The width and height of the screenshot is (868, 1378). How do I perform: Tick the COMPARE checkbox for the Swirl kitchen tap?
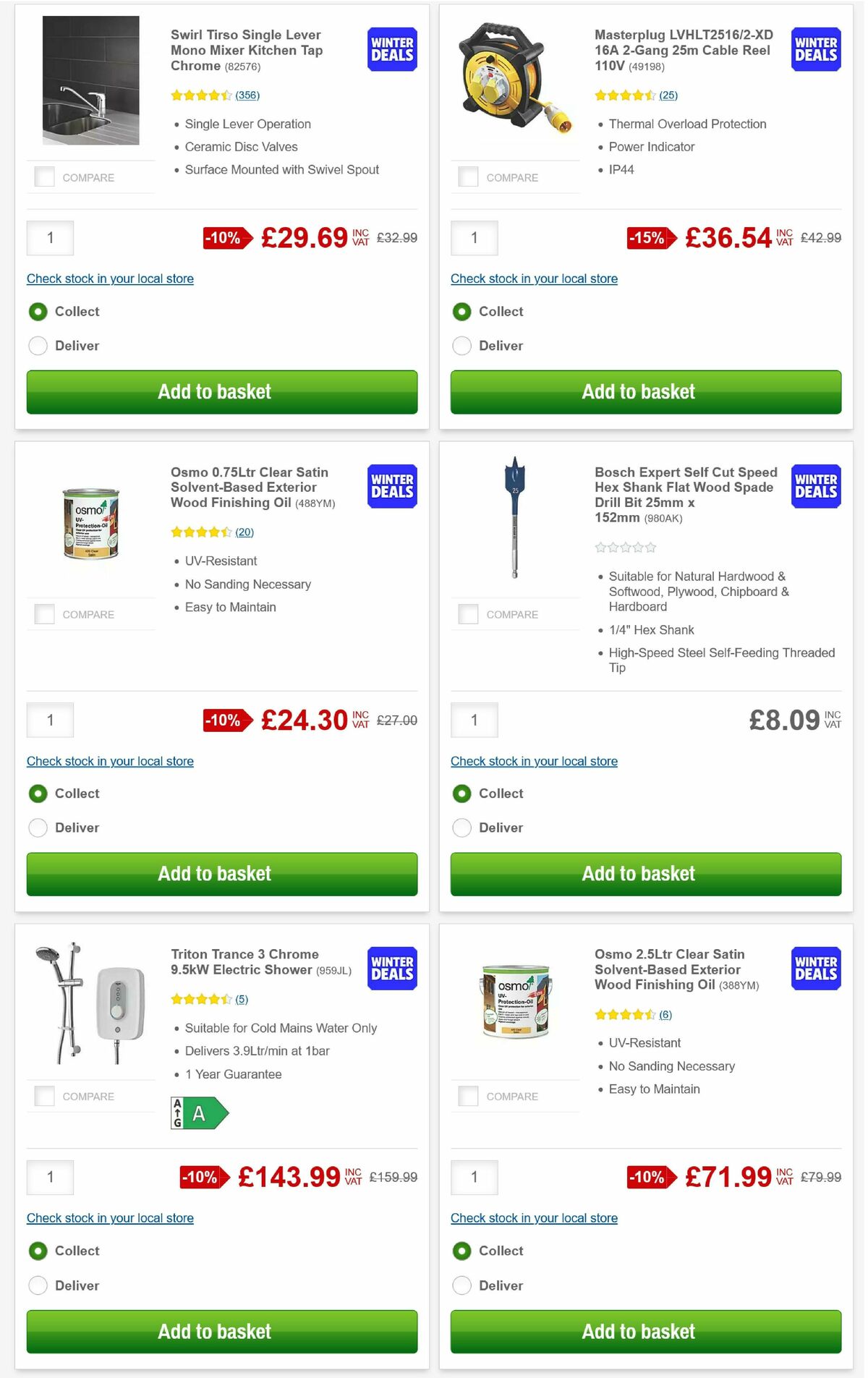pyautogui.click(x=44, y=175)
